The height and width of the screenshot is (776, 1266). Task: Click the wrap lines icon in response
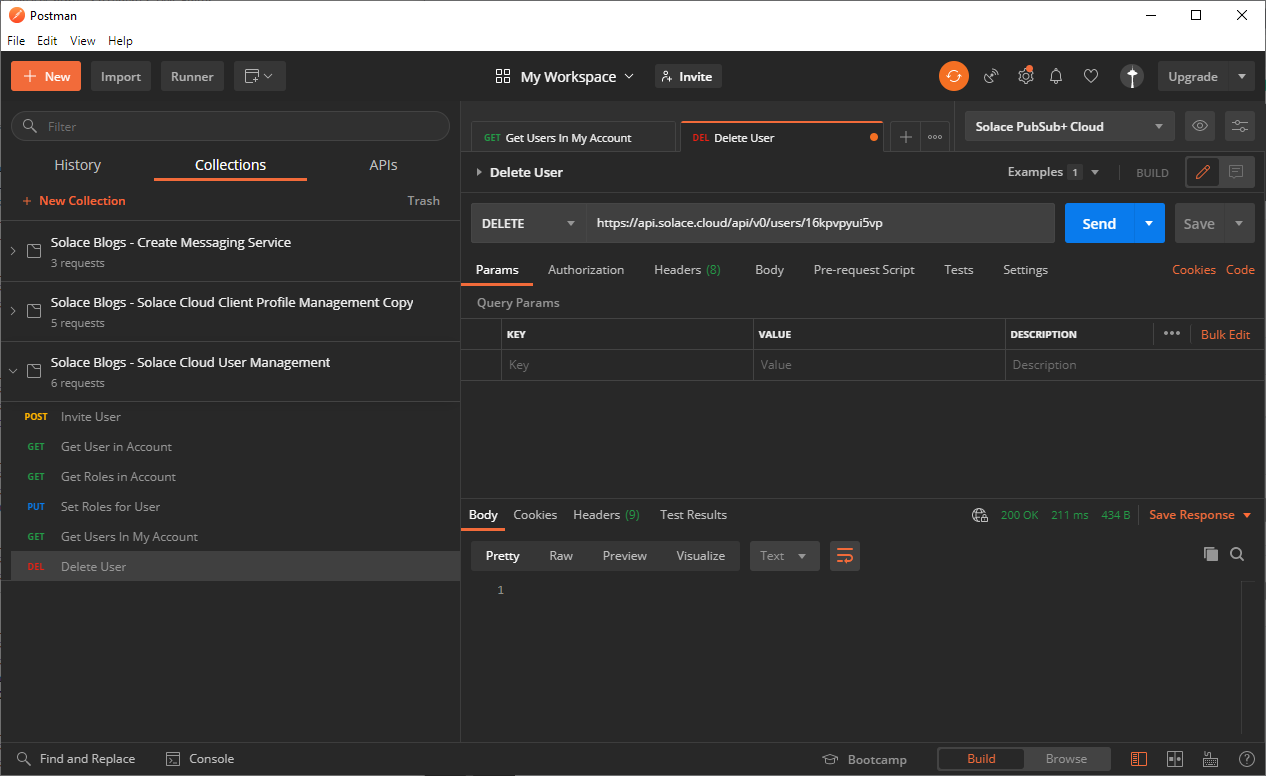click(845, 556)
